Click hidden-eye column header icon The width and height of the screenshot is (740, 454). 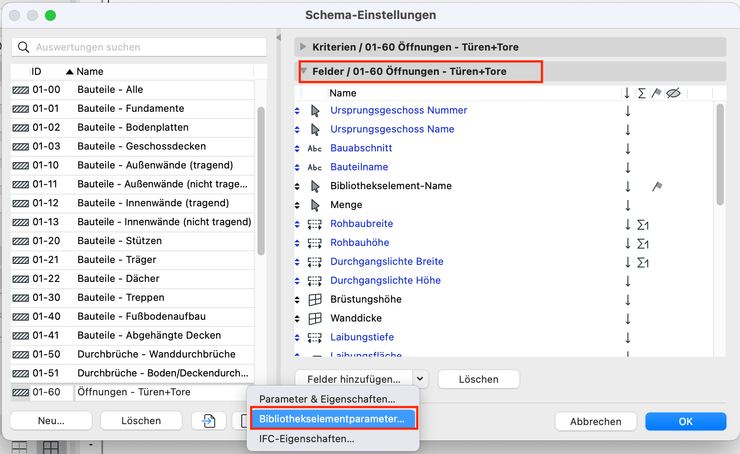pos(673,93)
